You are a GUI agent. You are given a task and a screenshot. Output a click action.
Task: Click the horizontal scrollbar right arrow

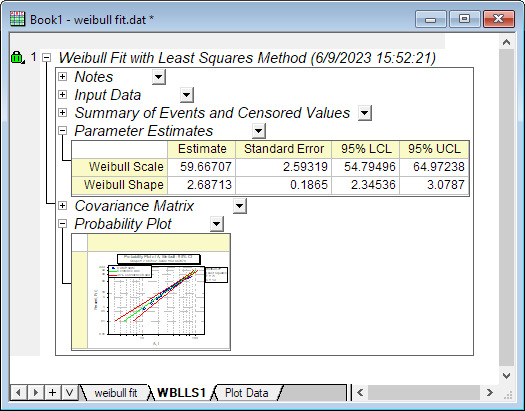pyautogui.click(x=490, y=392)
